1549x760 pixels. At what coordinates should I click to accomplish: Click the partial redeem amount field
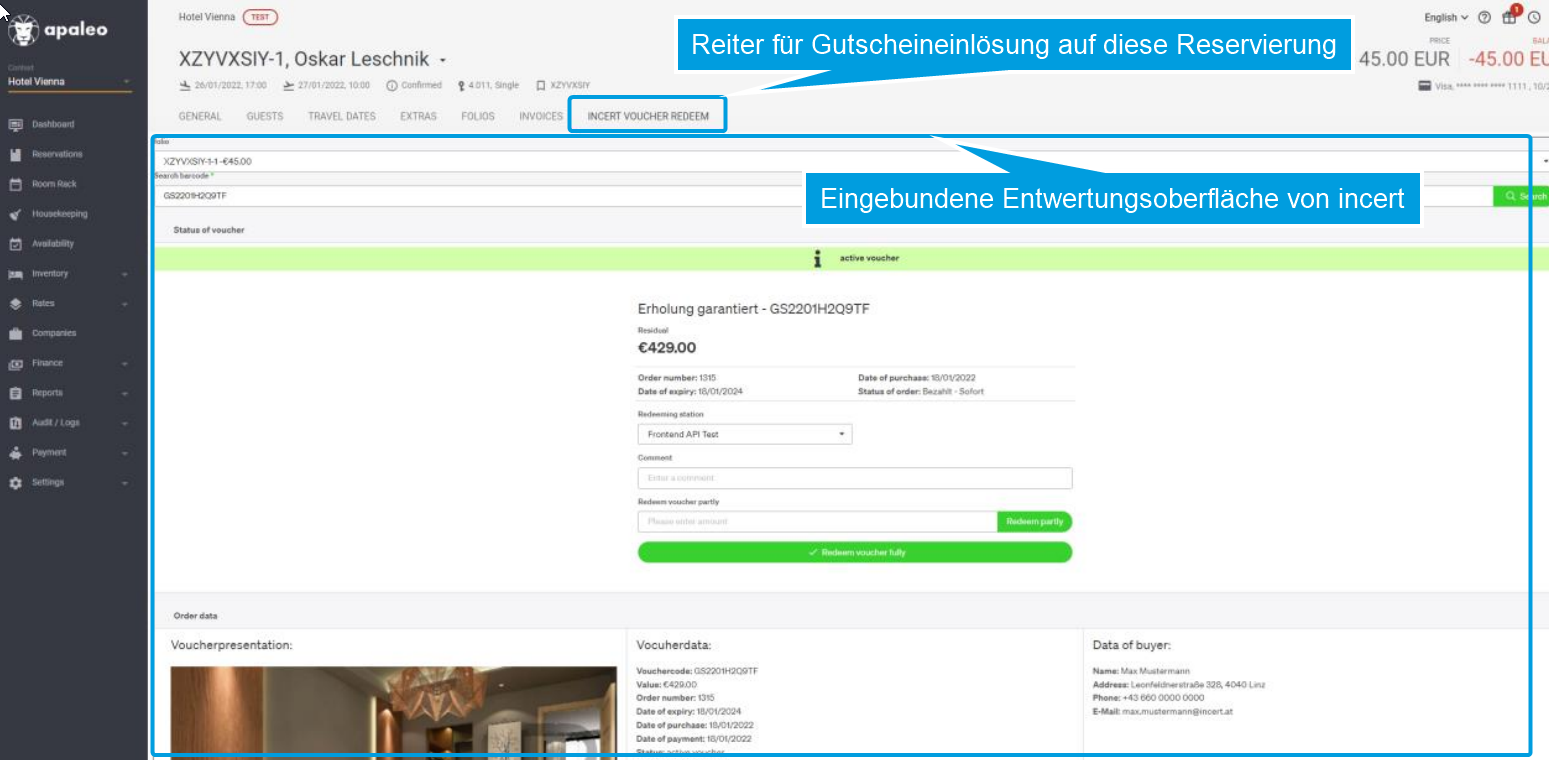click(x=817, y=522)
